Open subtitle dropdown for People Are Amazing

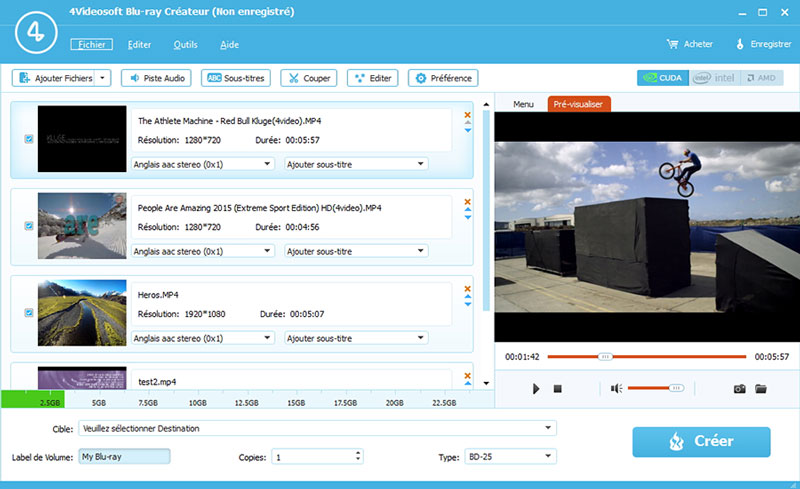(x=356, y=251)
